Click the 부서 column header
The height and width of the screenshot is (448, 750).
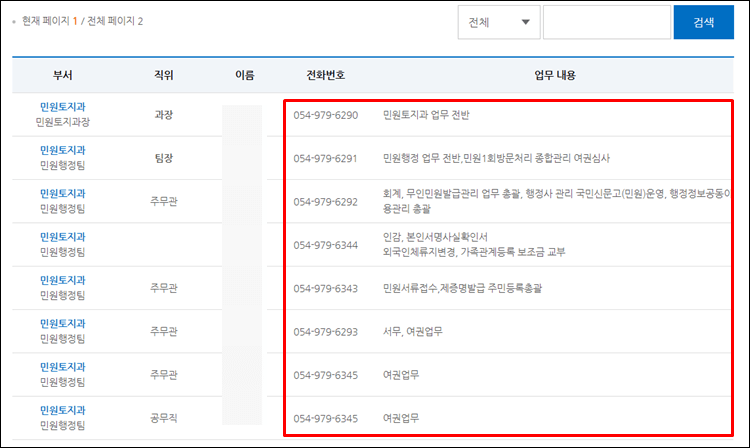pos(63,75)
